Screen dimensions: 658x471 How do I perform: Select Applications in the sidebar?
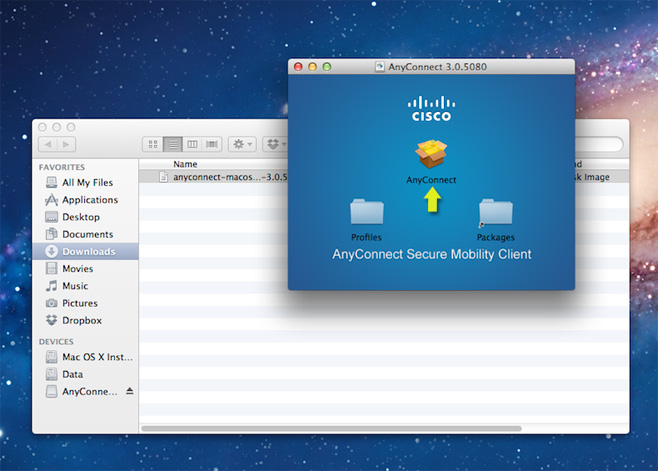click(89, 200)
